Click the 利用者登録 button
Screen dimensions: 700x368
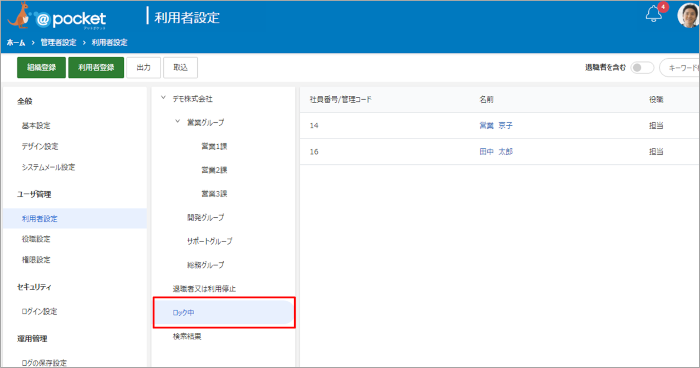coord(96,67)
